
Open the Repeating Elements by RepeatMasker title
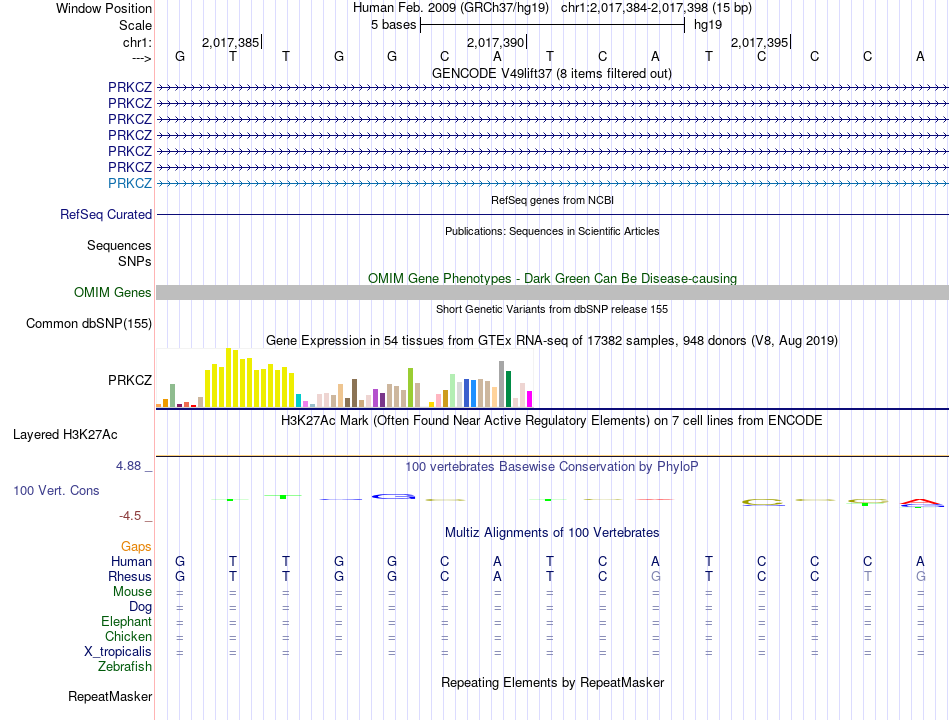tap(553, 682)
